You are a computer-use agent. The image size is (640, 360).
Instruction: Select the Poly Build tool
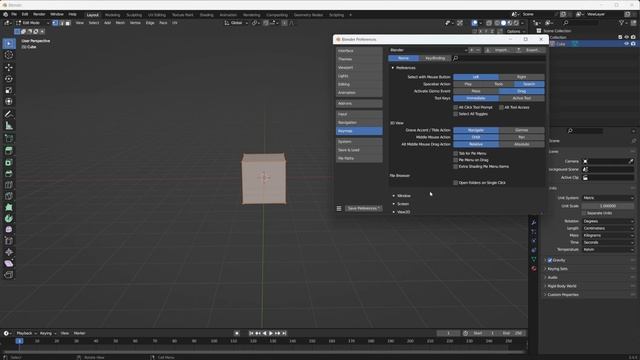(x=9, y=207)
